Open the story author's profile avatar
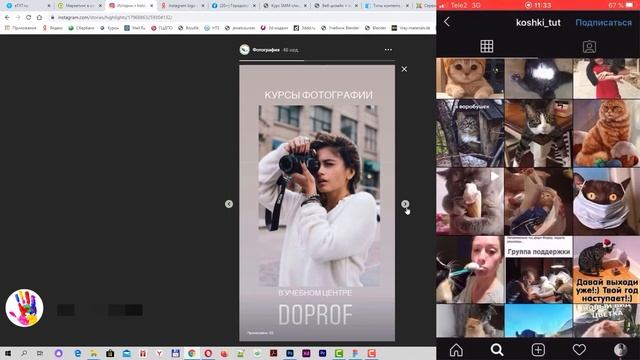Screen dimensions: 640x360 click(x=244, y=50)
